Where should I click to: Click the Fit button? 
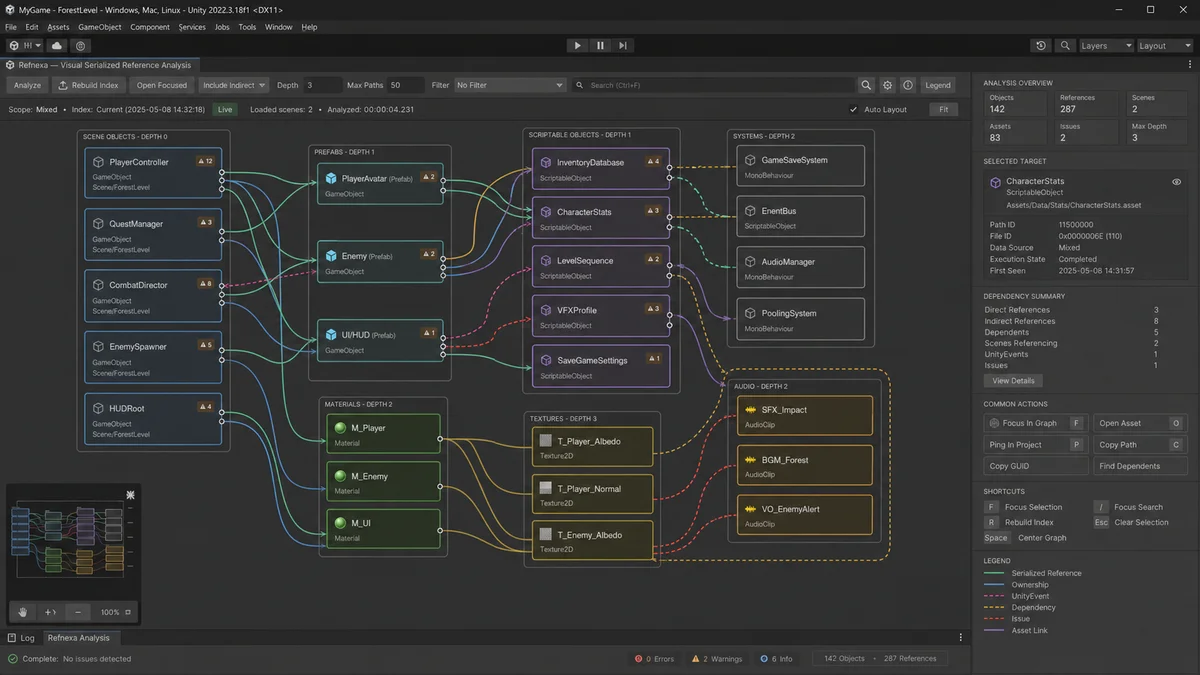tap(943, 109)
